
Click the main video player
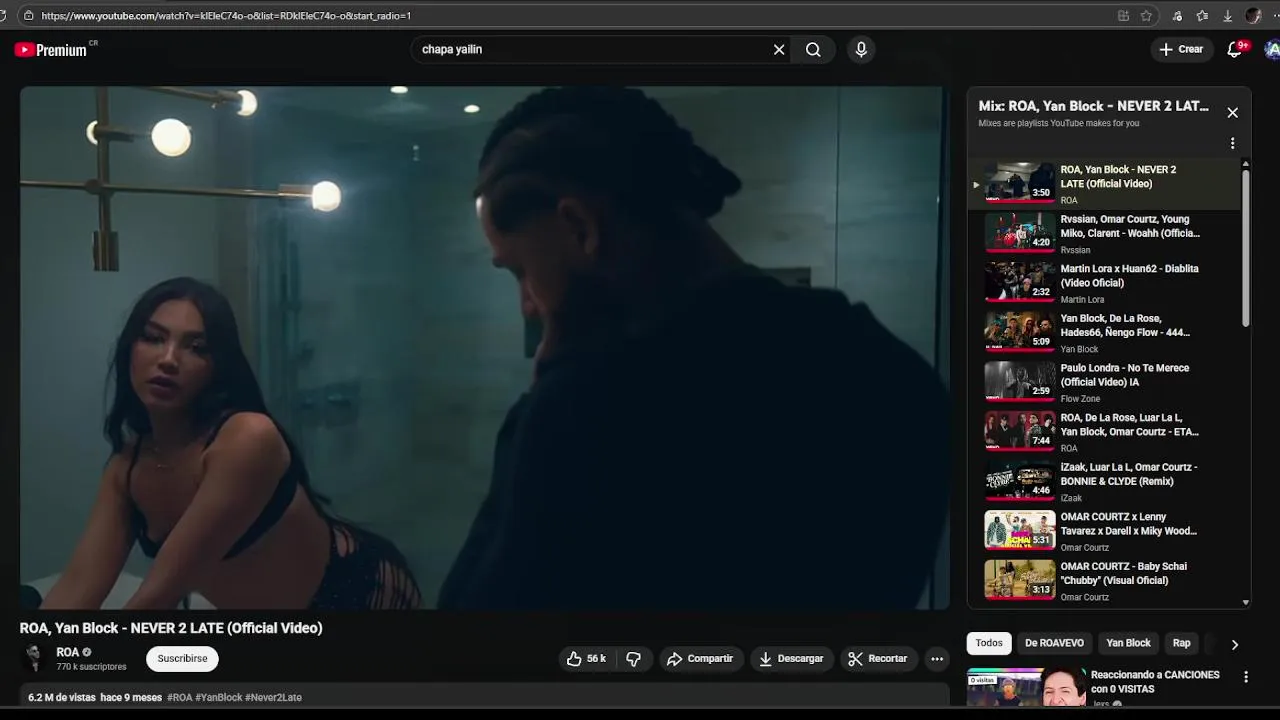point(484,347)
